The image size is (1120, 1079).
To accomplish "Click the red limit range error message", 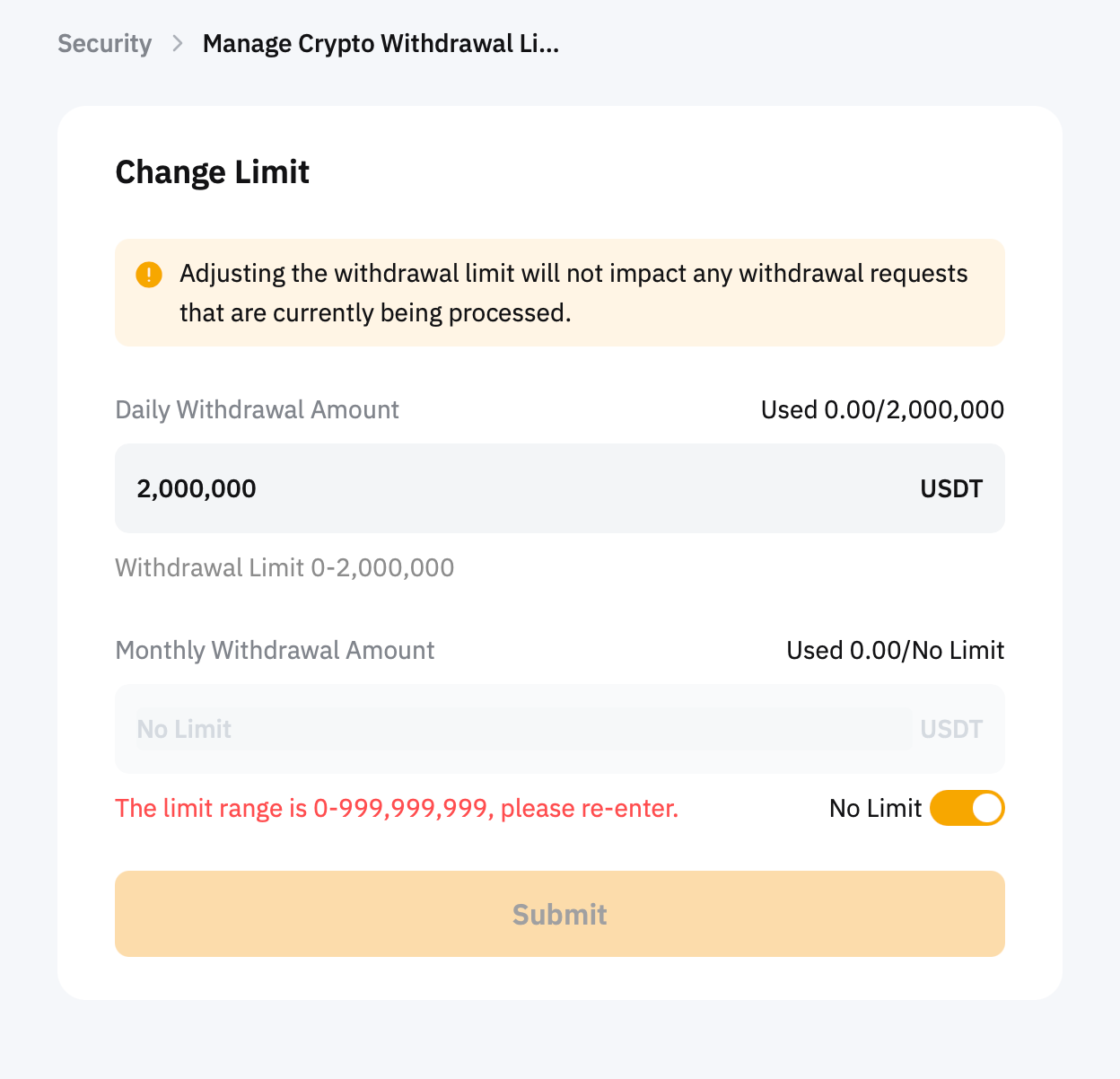I will coord(397,809).
